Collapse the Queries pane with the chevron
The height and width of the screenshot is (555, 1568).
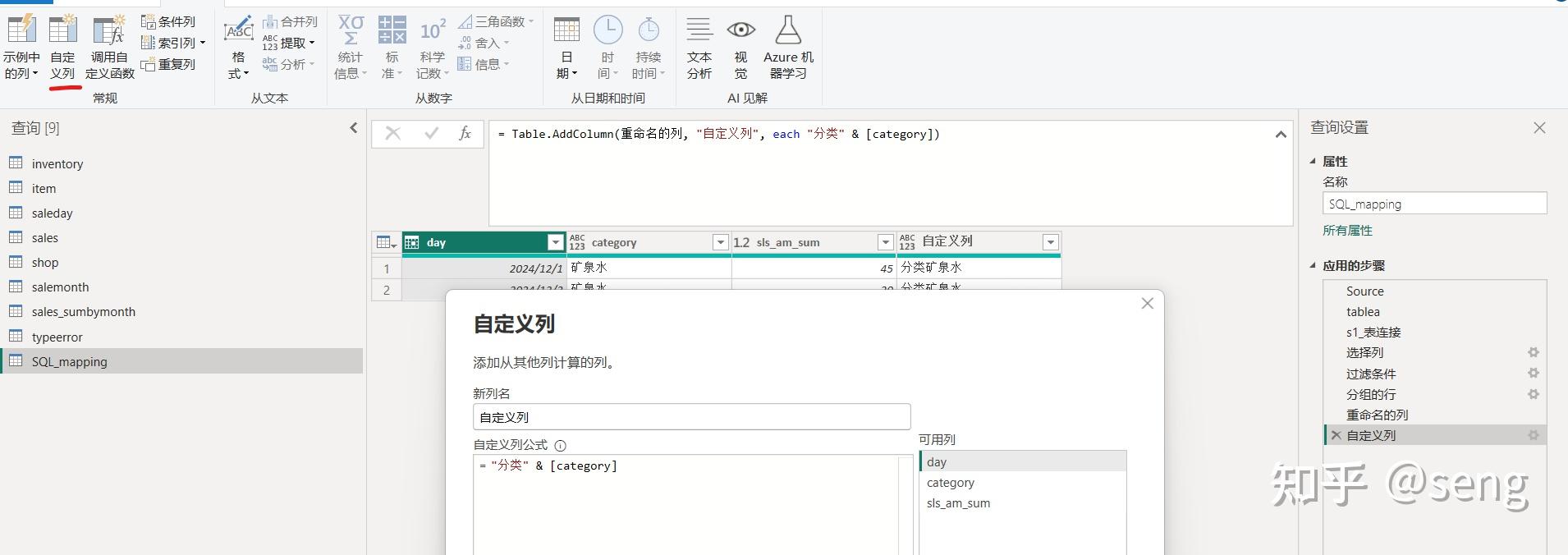(354, 127)
